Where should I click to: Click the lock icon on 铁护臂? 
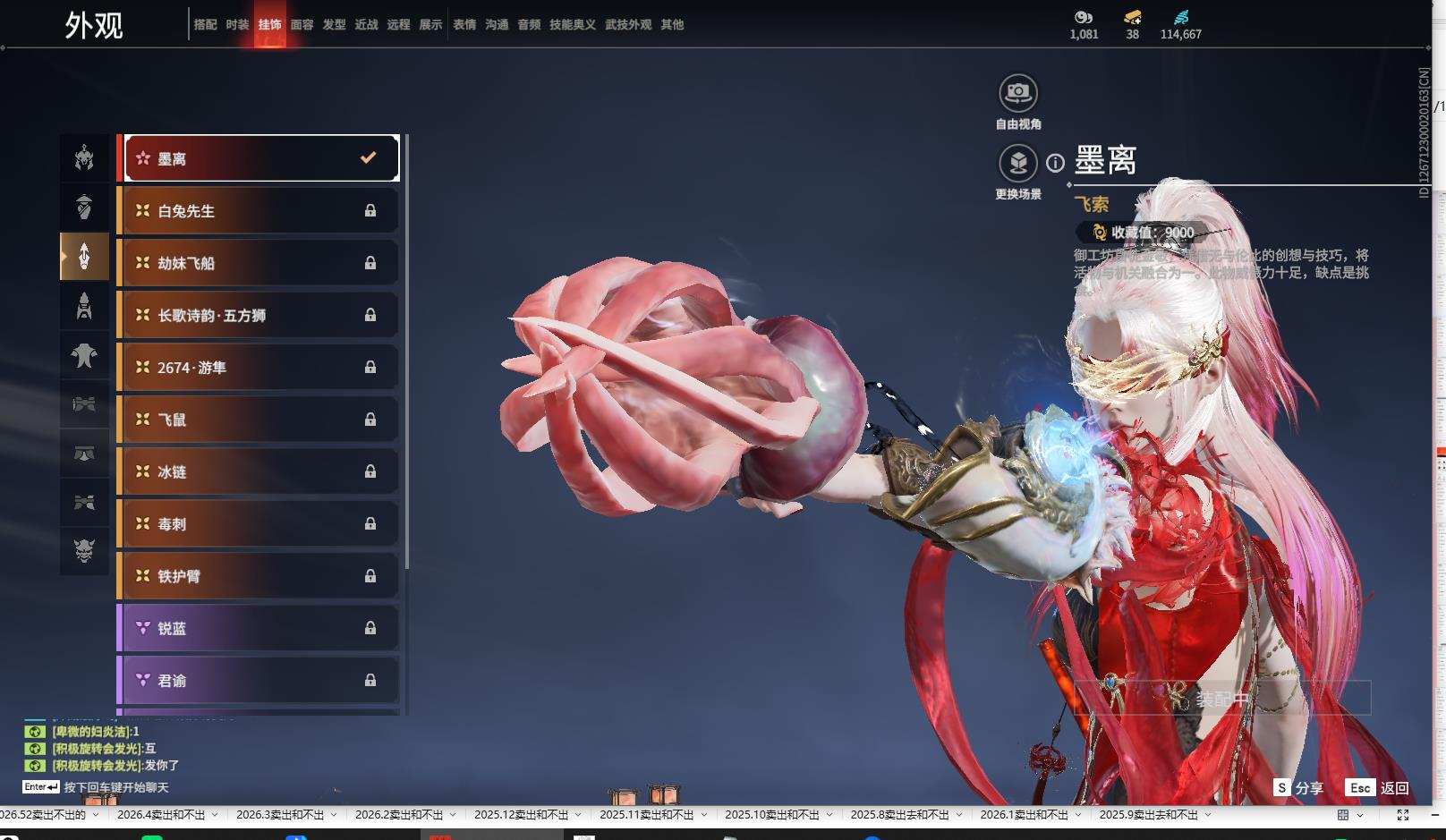pyautogui.click(x=370, y=576)
